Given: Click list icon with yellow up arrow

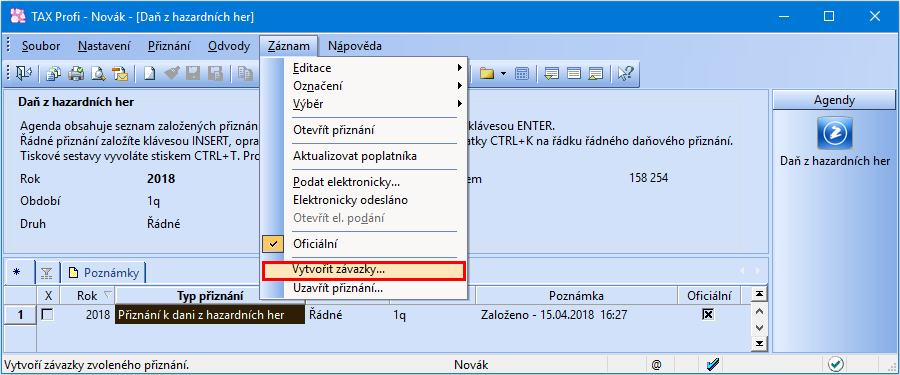Looking at the screenshot, I should pos(596,74).
